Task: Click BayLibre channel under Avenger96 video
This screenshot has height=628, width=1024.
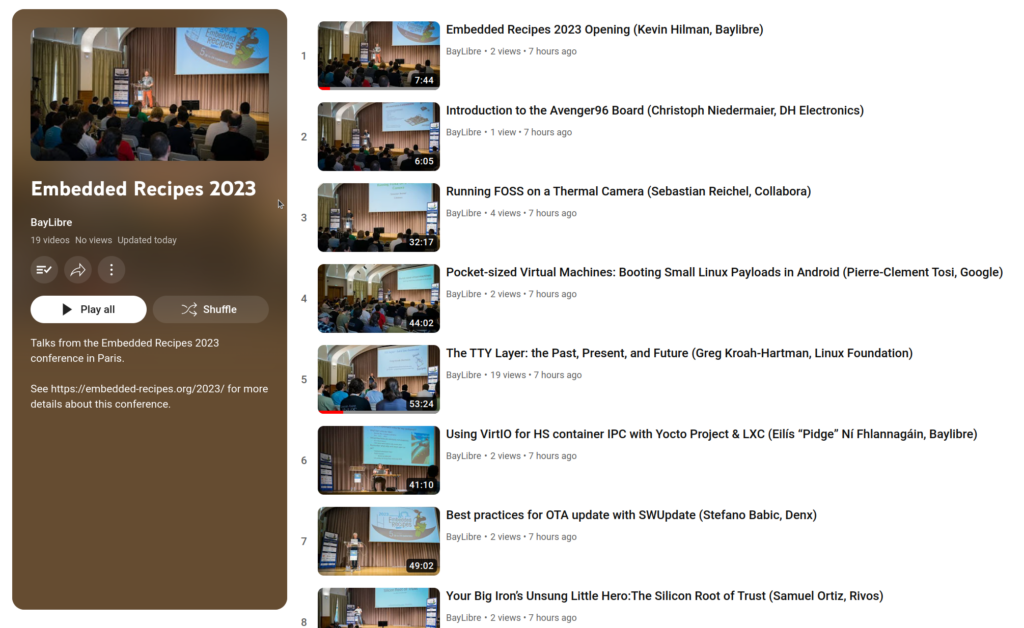Action: pyautogui.click(x=463, y=132)
